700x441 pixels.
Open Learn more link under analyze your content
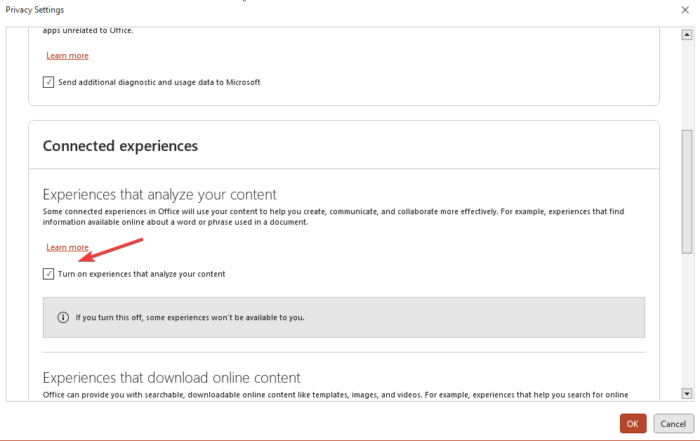(x=67, y=247)
